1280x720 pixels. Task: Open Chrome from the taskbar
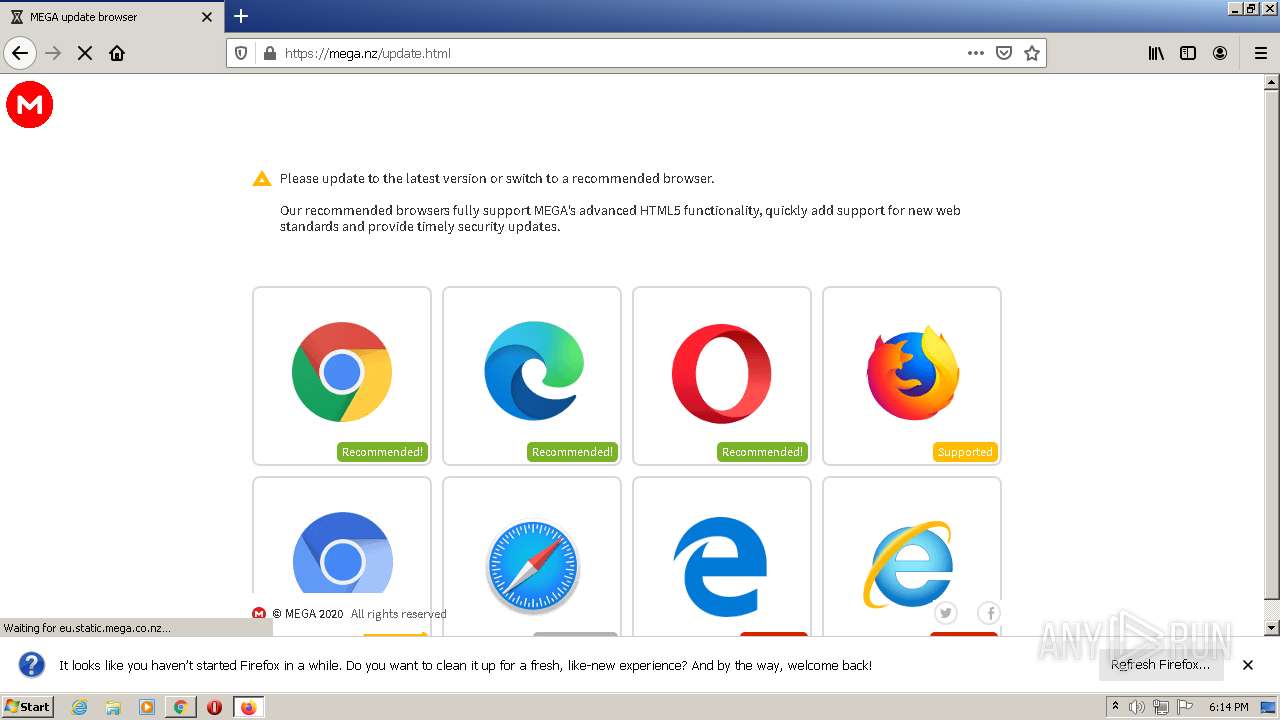pos(180,707)
